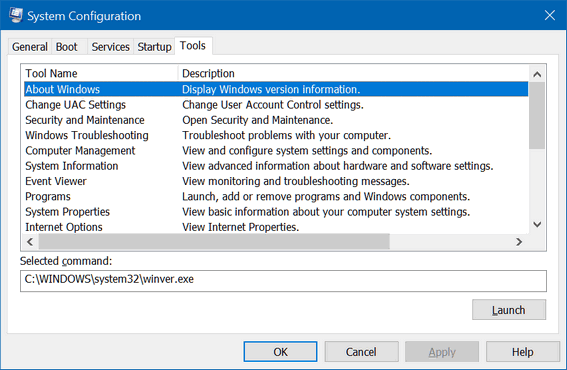Screen dimensions: 567x370
Task: Click the vertical scrollbar up arrow
Action: click(537, 74)
